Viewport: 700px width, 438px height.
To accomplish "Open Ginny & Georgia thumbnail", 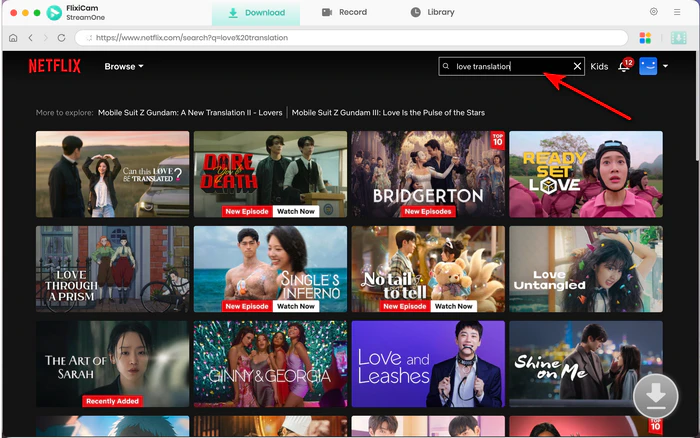I will pyautogui.click(x=271, y=364).
